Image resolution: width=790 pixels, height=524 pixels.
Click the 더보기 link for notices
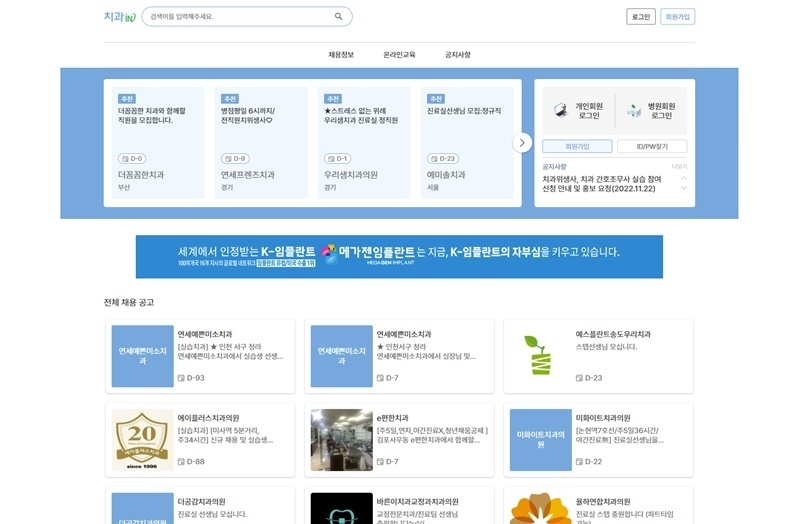pyautogui.click(x=679, y=166)
